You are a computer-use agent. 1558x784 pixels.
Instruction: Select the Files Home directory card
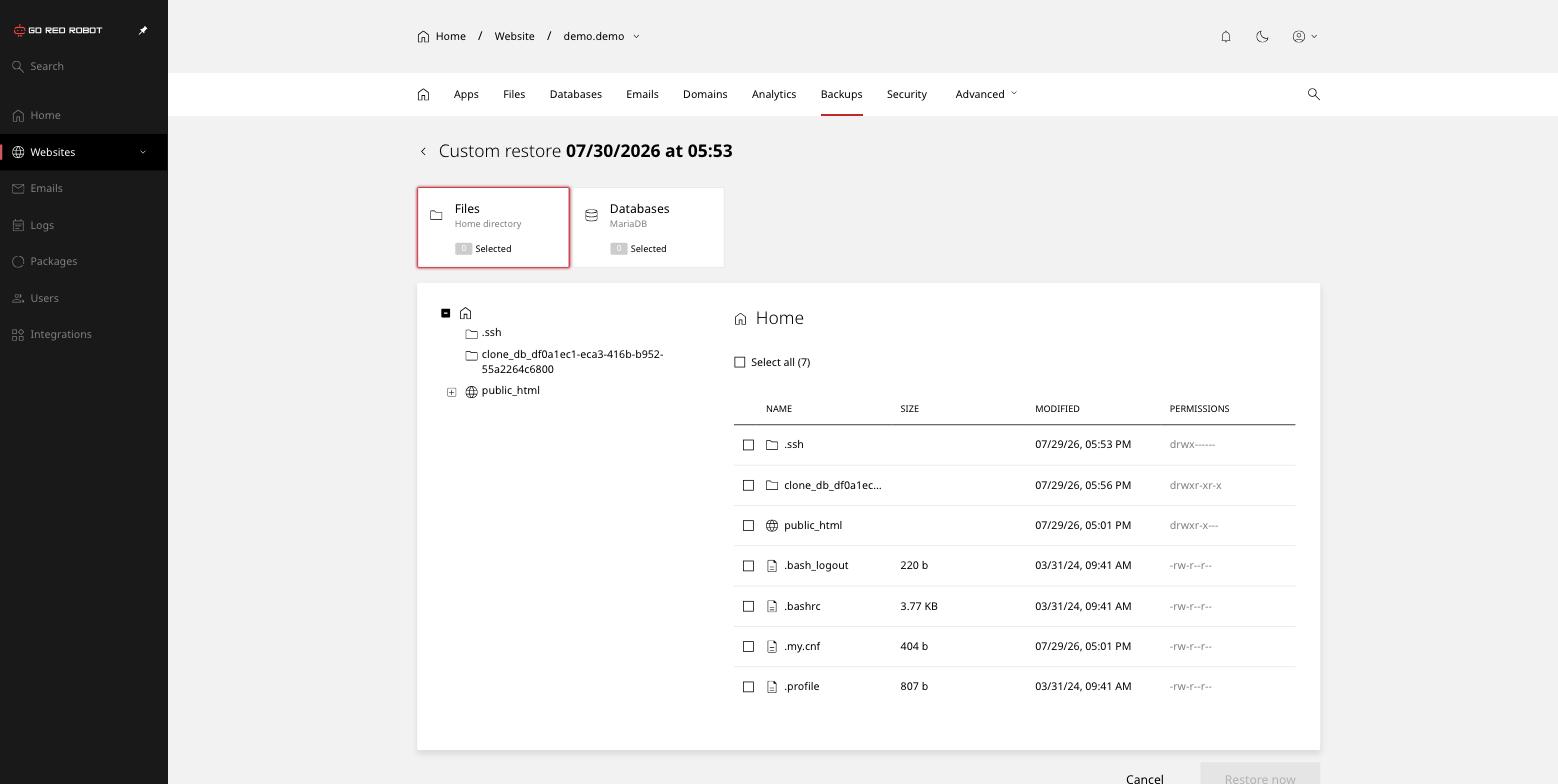(493, 227)
